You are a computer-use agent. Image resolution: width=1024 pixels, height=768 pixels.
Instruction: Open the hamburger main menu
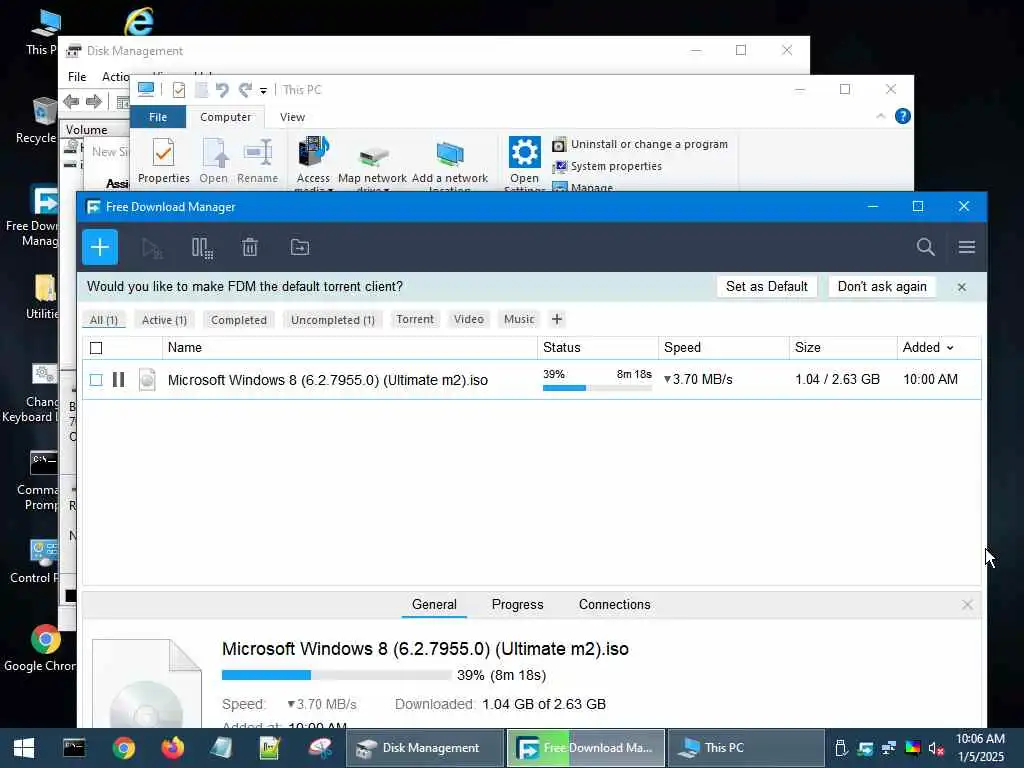tap(967, 247)
